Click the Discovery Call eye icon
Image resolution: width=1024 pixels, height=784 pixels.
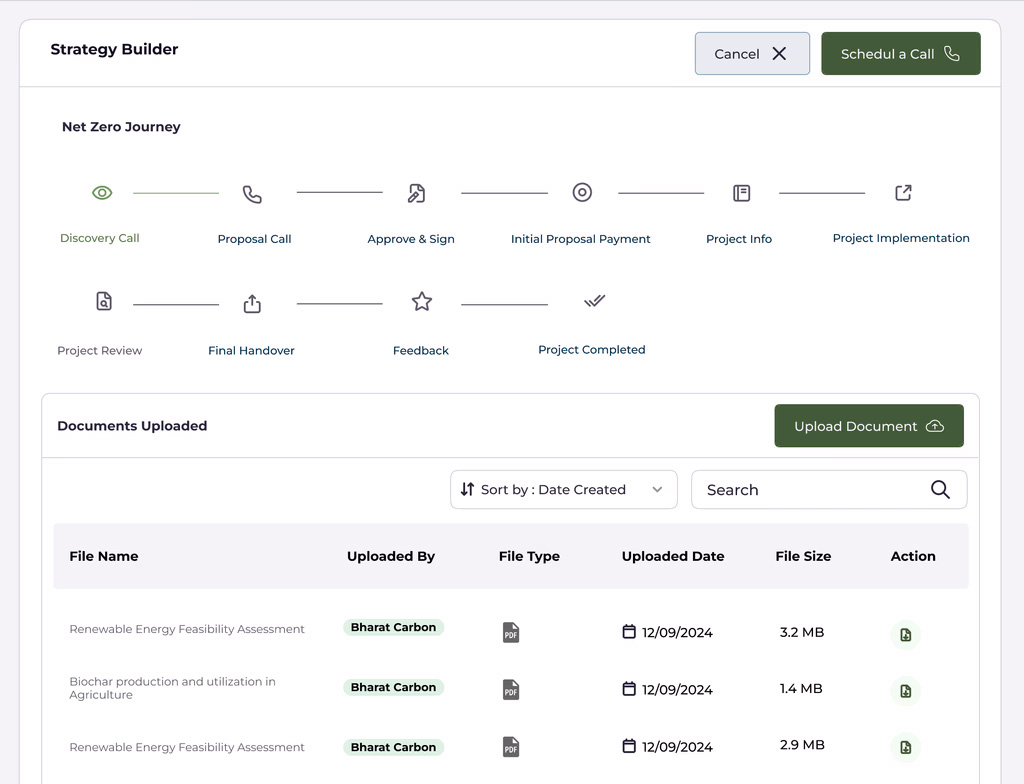click(x=102, y=193)
